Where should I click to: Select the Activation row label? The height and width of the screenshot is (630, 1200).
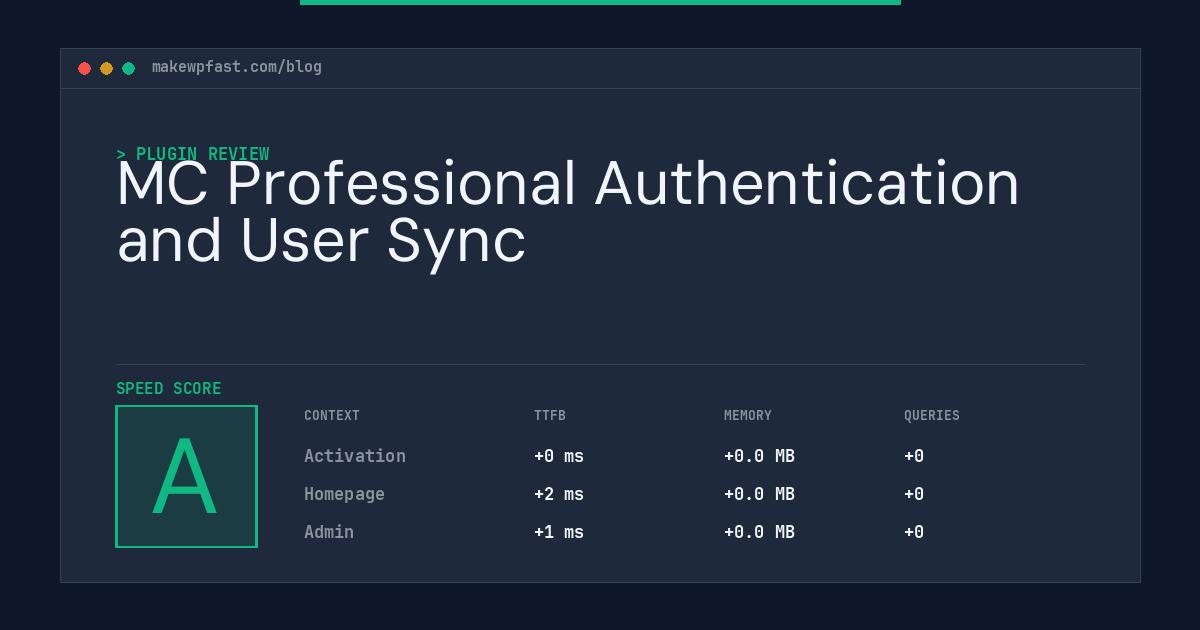pyautogui.click(x=355, y=456)
